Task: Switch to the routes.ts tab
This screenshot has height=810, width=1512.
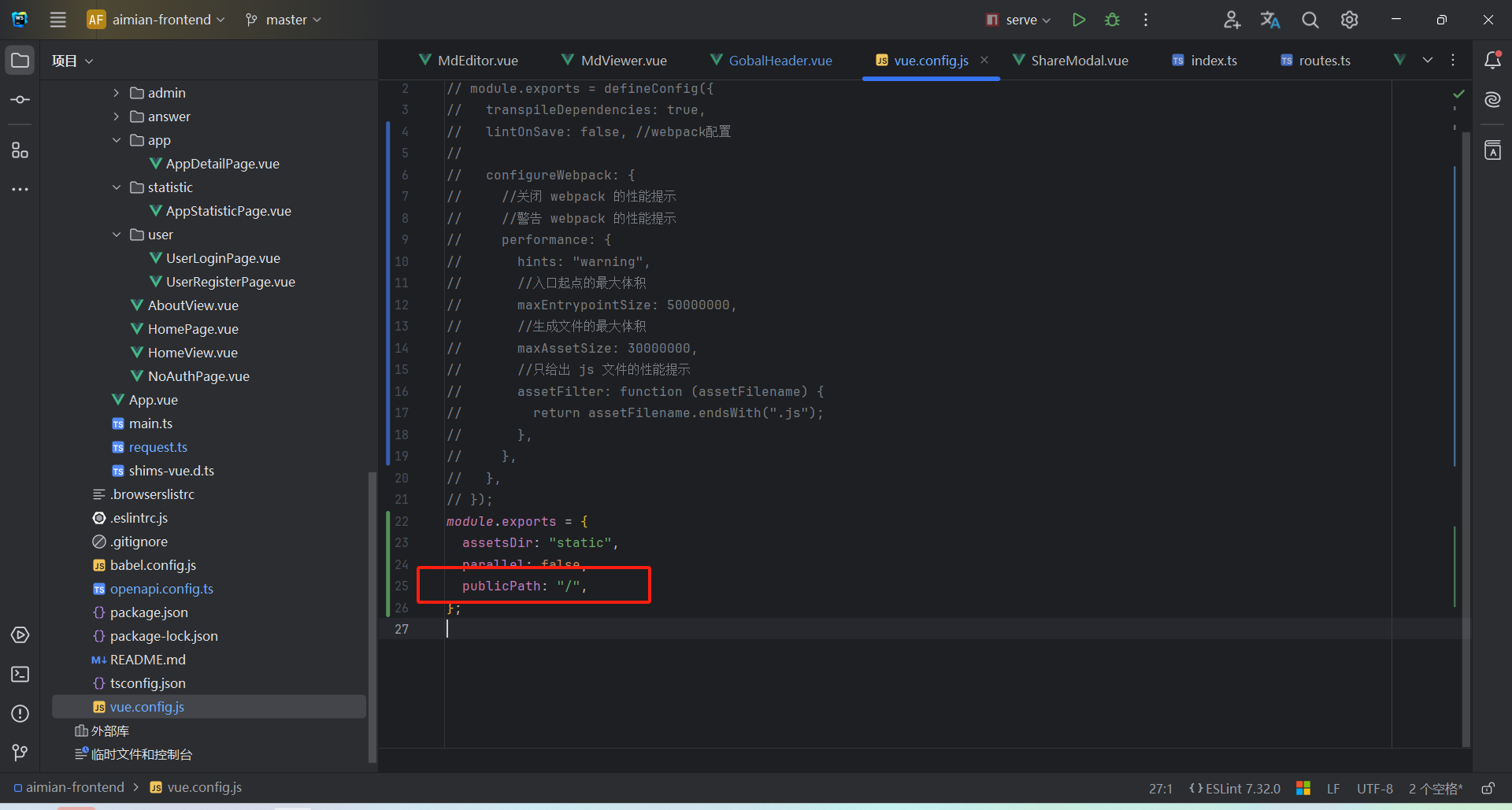Action: coord(1323,61)
